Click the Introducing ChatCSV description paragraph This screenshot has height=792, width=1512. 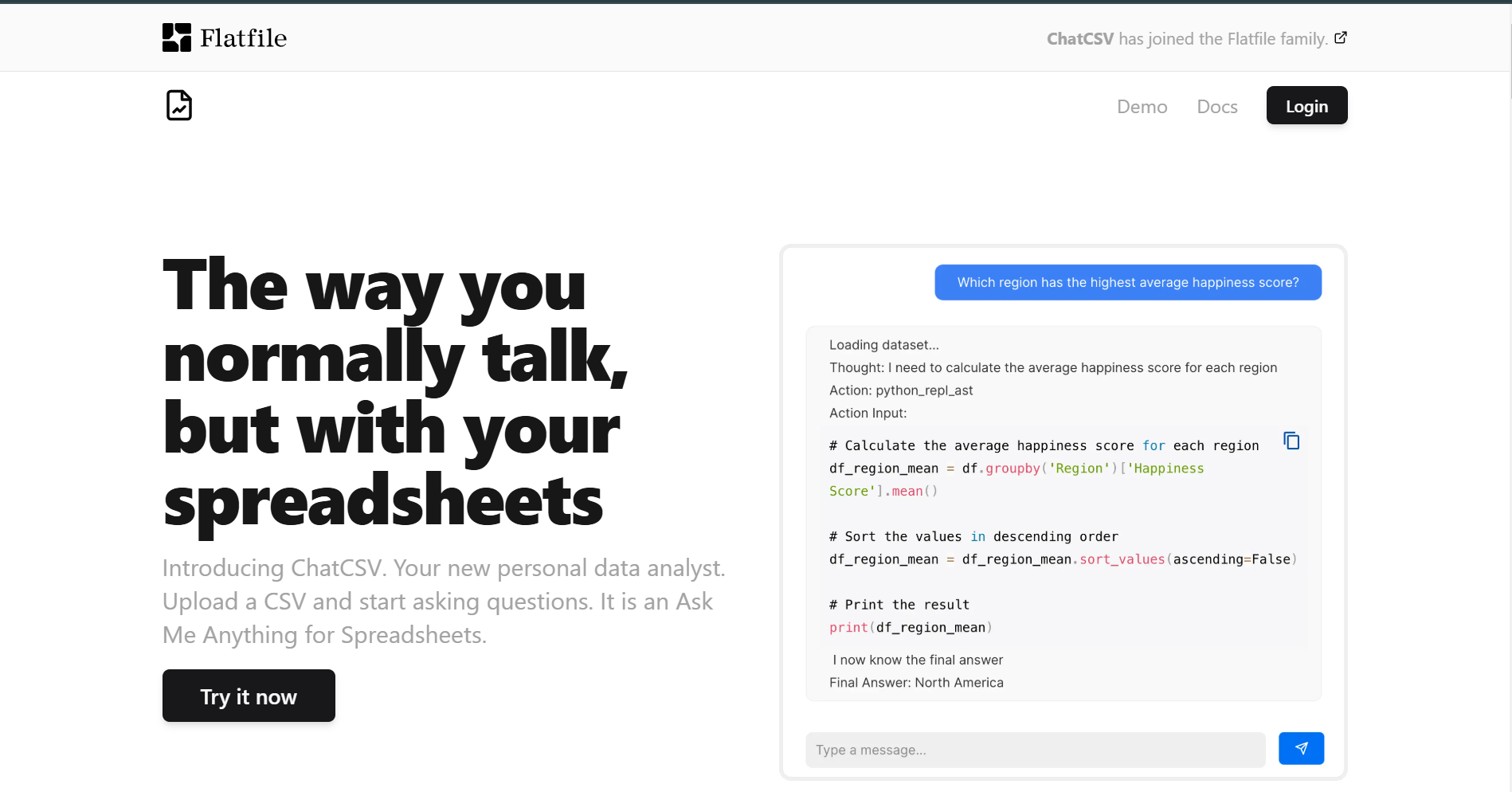[444, 602]
